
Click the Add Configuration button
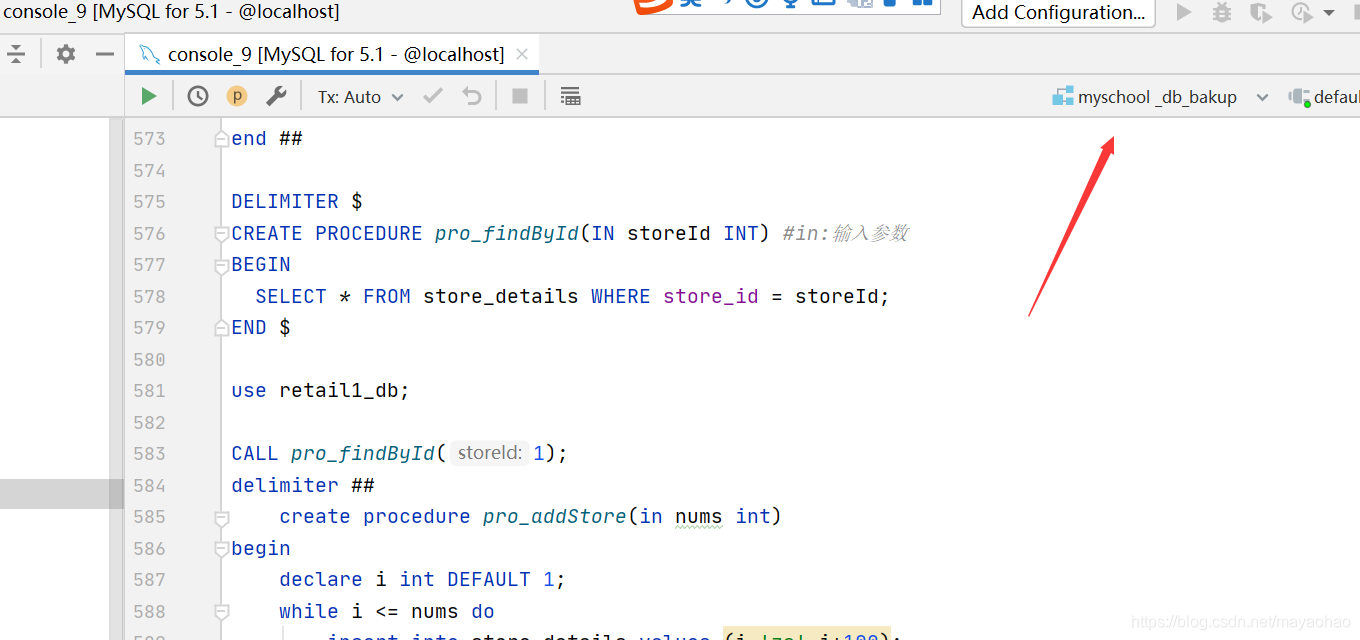(x=1057, y=13)
